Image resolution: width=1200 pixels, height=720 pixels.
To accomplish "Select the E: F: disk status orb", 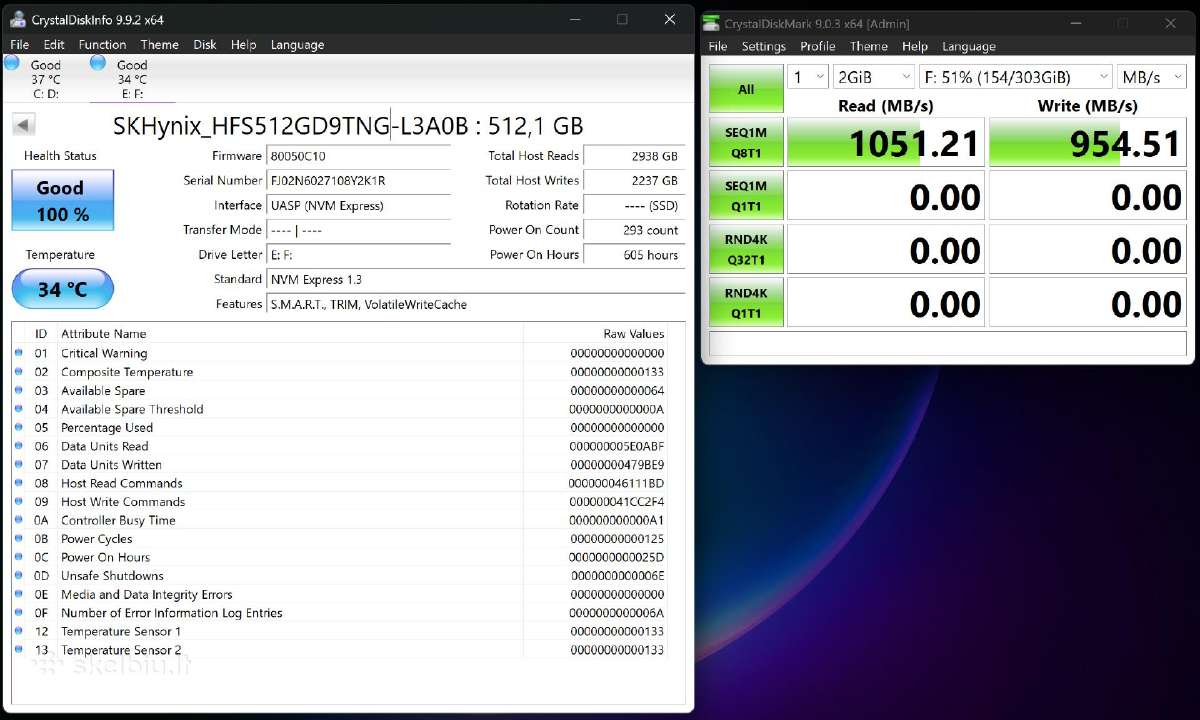I will pos(98,63).
